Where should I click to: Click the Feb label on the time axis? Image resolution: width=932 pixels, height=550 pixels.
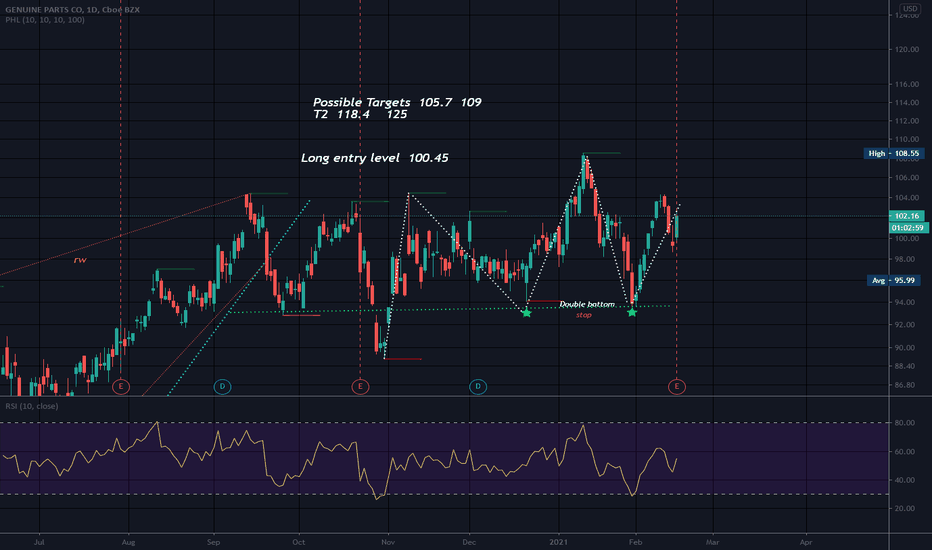[635, 542]
